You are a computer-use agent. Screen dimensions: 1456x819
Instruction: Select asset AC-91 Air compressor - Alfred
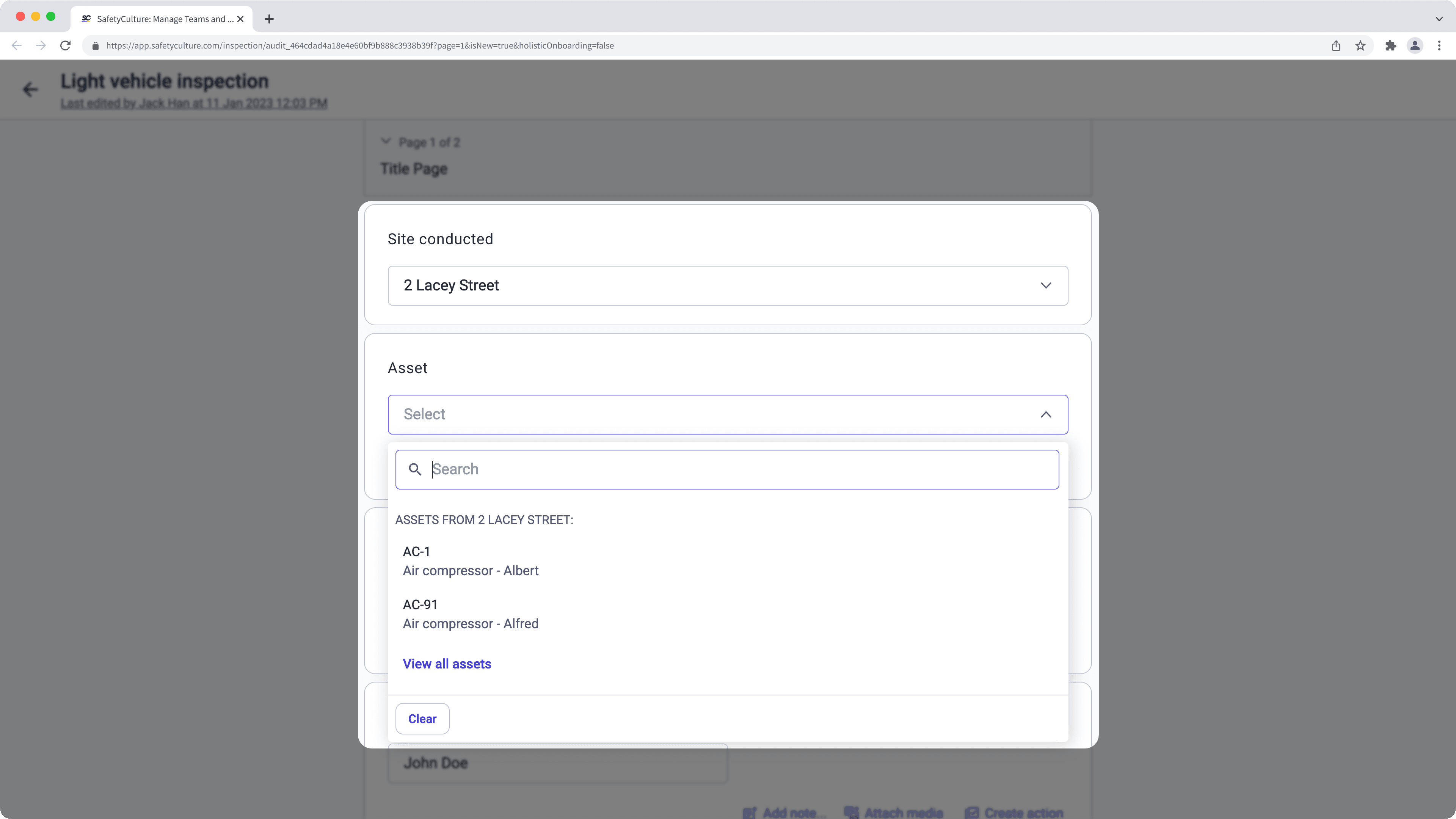point(728,614)
